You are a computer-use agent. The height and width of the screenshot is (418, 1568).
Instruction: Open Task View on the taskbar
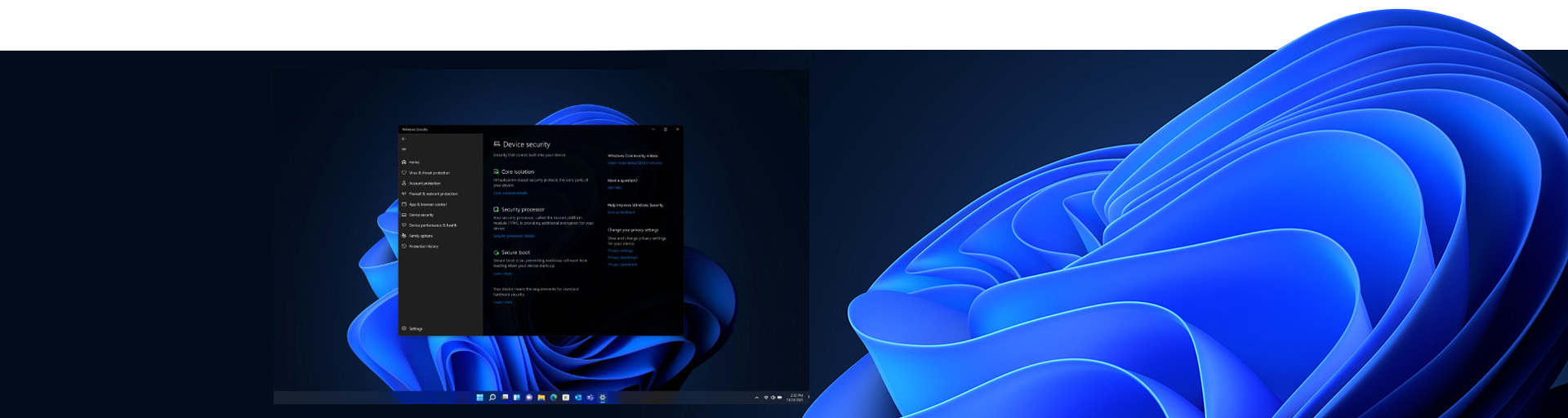[x=505, y=397]
